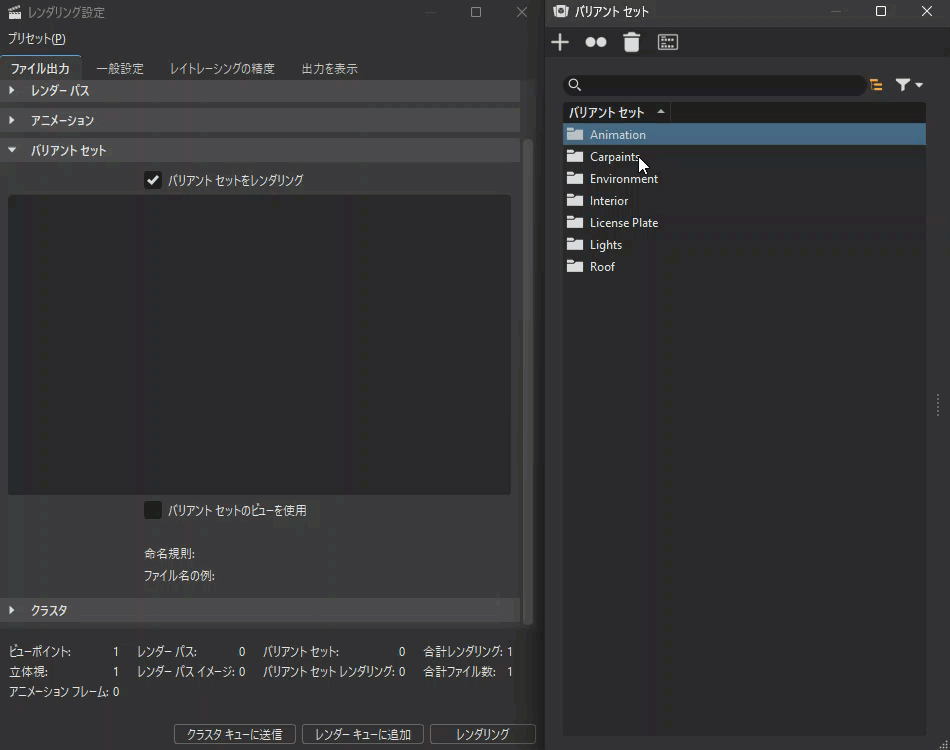Maximize the バリアント セット window

[x=881, y=12]
